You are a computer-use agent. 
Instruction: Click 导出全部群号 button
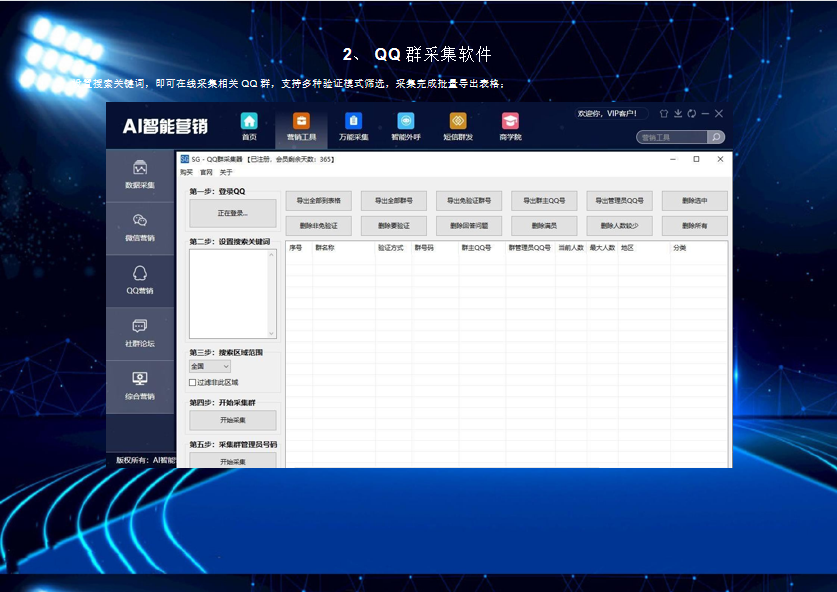point(394,201)
